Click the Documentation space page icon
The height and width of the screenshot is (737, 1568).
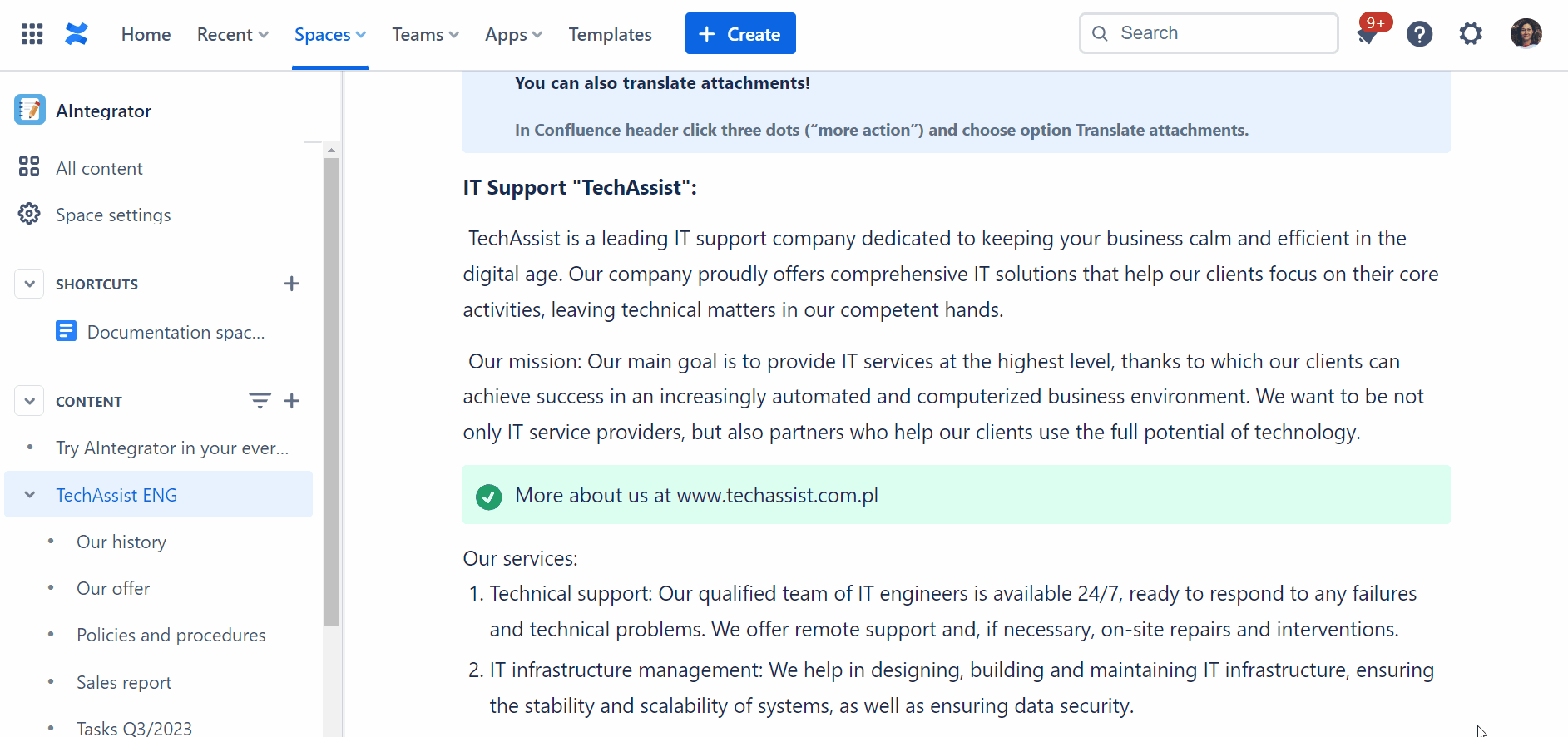(66, 331)
